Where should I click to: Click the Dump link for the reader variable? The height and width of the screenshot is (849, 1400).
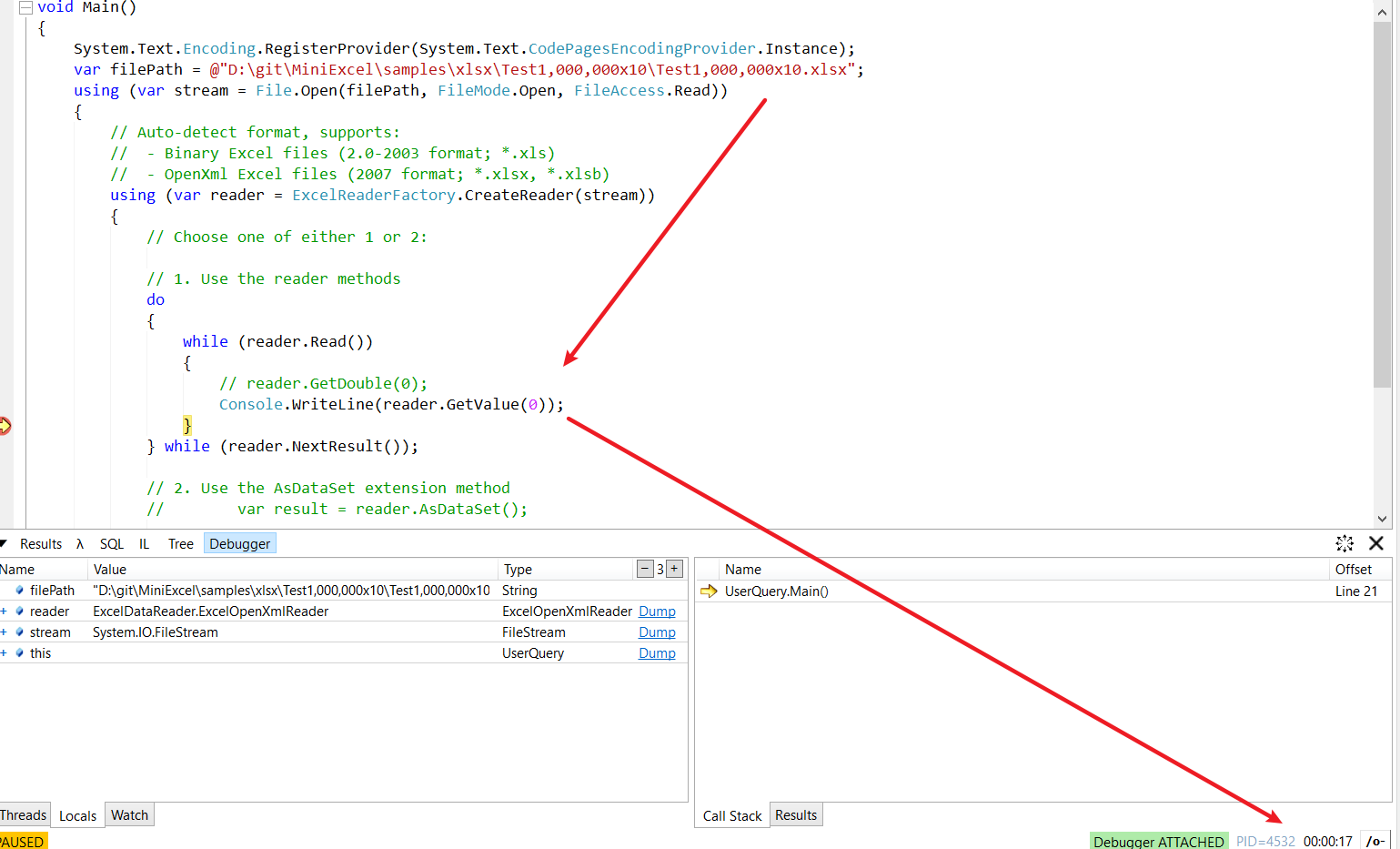657,611
